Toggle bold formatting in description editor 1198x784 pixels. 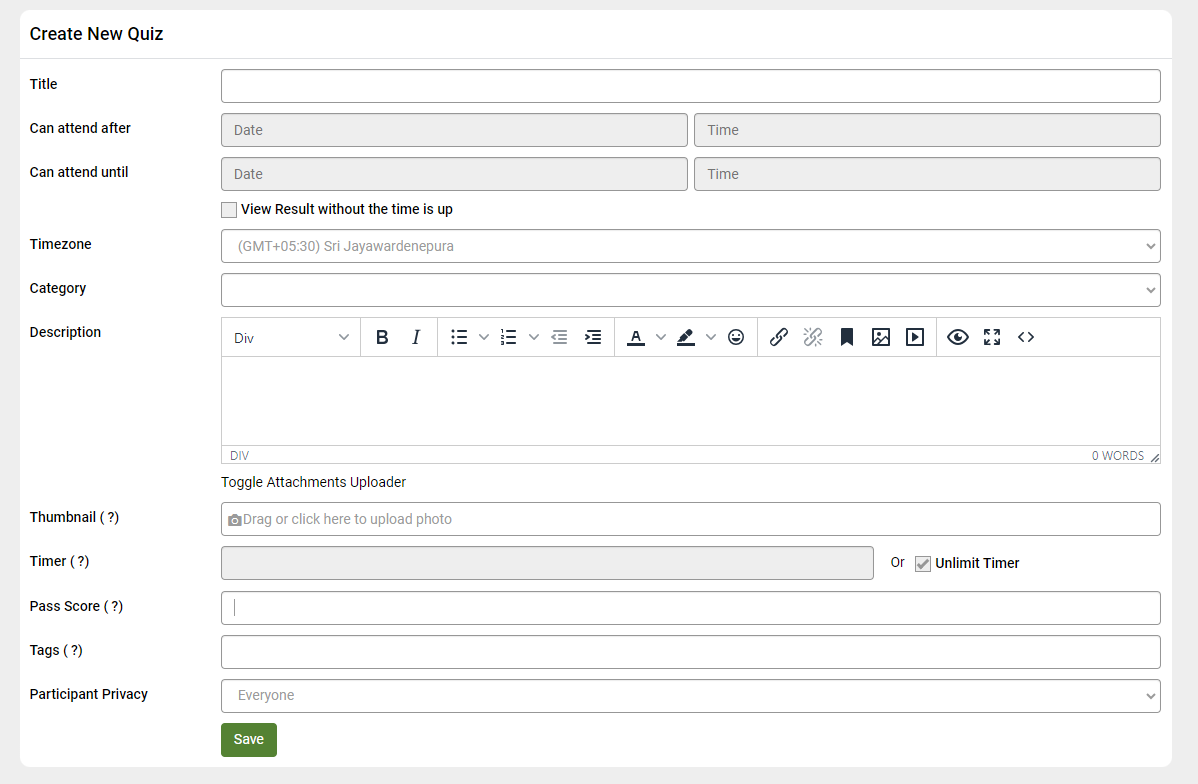382,338
